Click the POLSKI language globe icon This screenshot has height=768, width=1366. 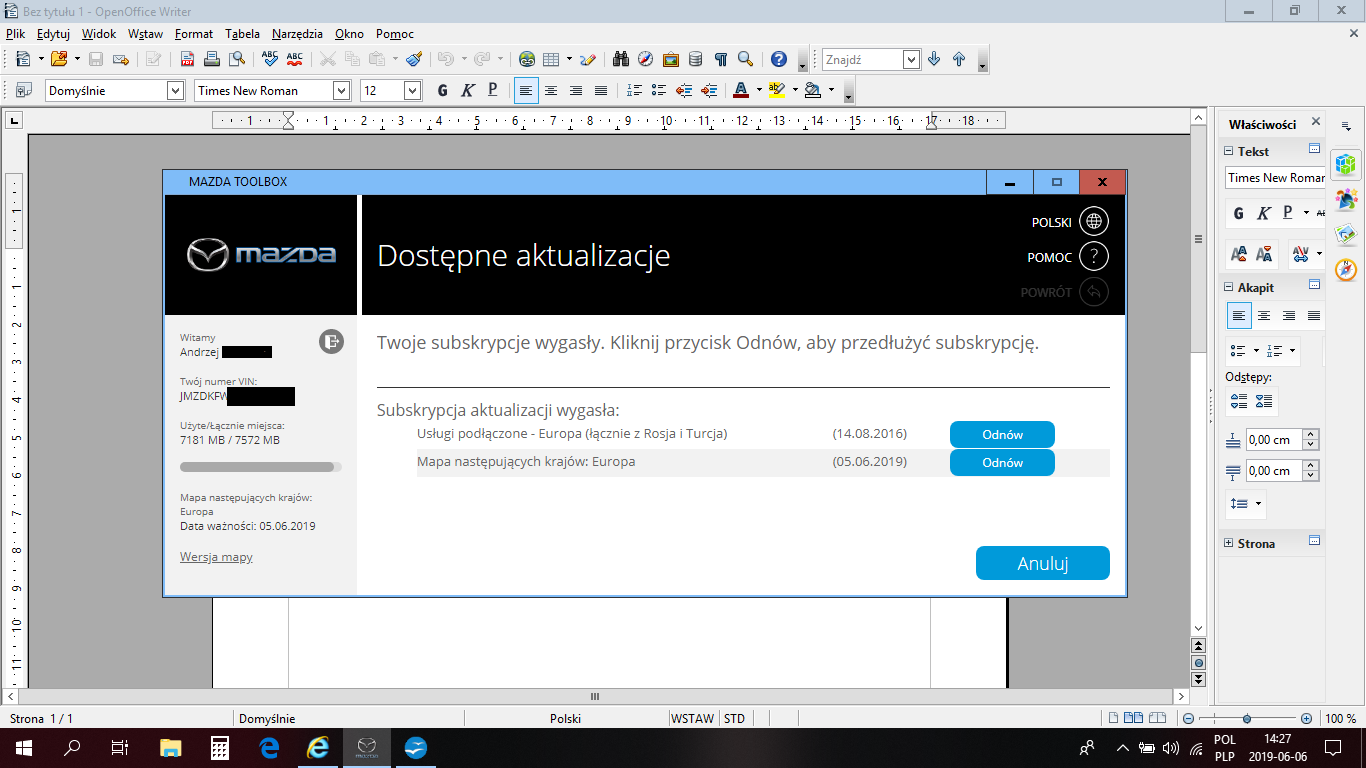[1094, 222]
